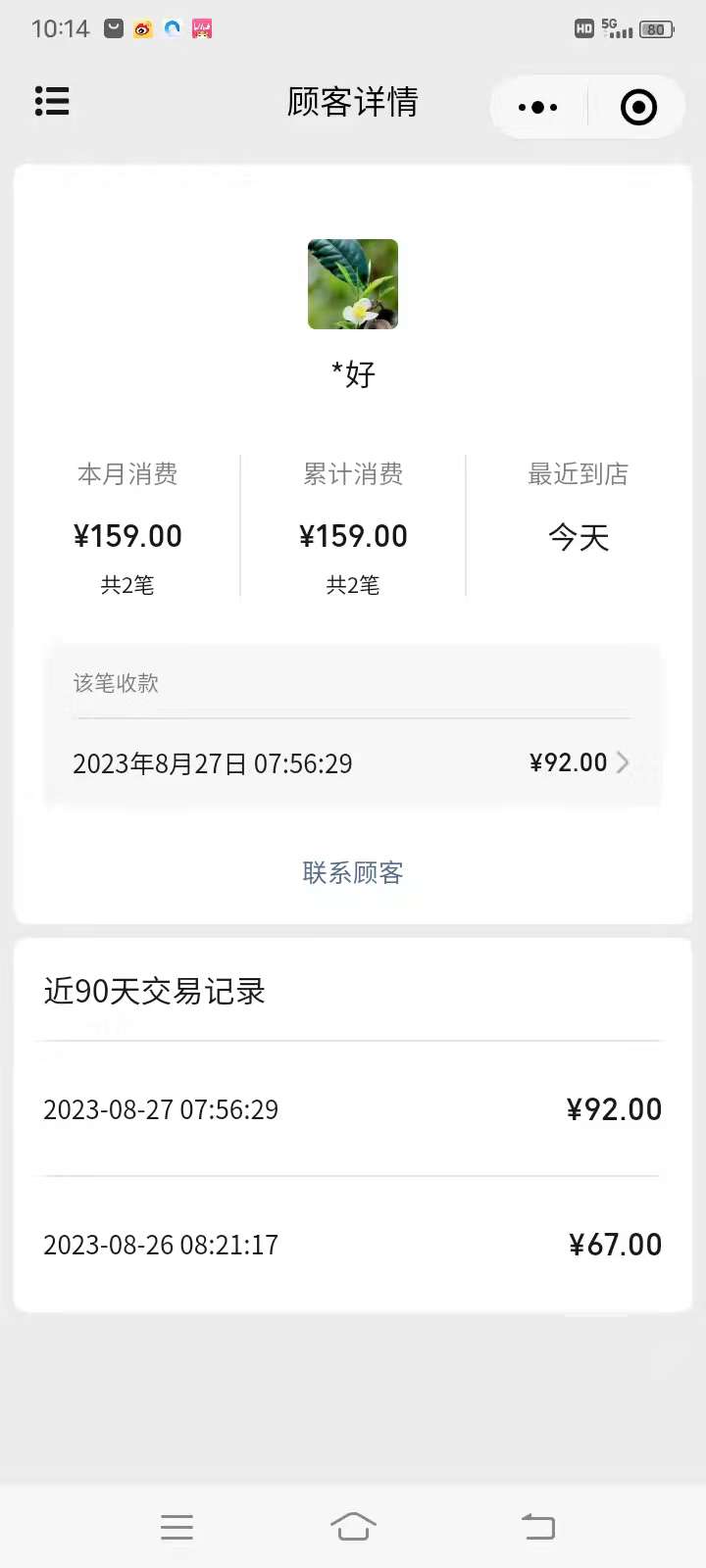This screenshot has width=706, height=1568.
Task: Tap the 顾客详情 page title
Action: (353, 102)
